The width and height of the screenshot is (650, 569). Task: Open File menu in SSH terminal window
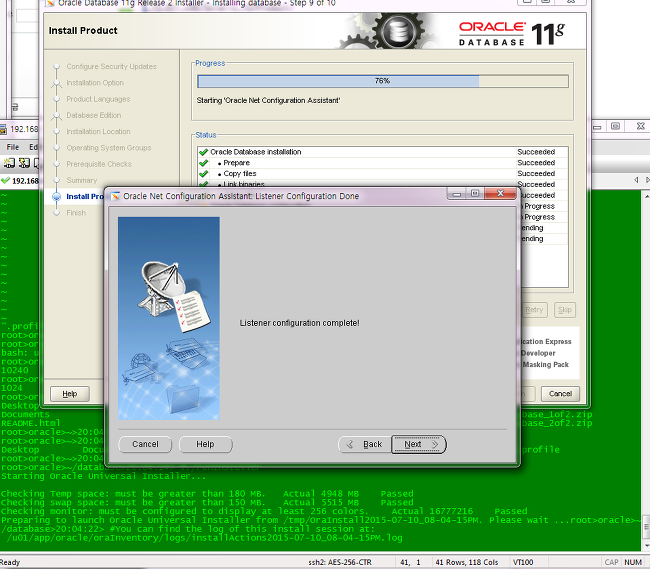pos(12,147)
